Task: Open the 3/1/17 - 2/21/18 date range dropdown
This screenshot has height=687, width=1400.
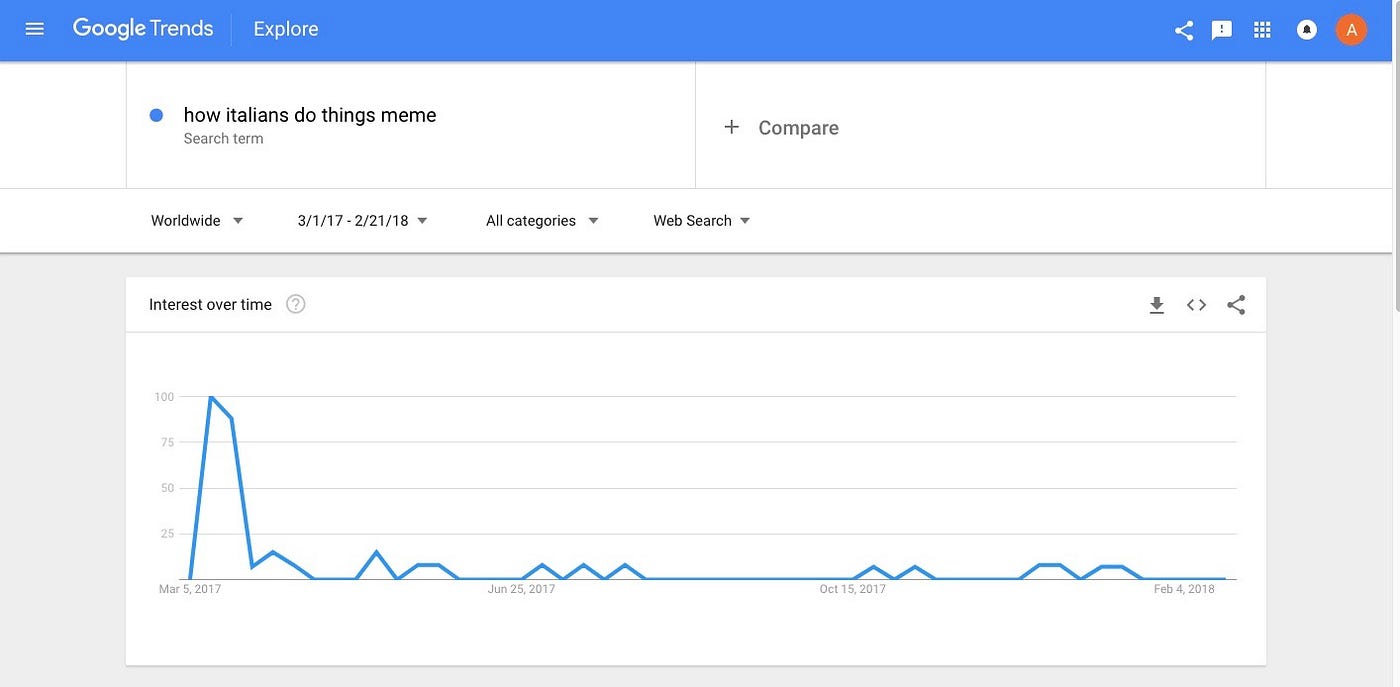Action: point(363,221)
